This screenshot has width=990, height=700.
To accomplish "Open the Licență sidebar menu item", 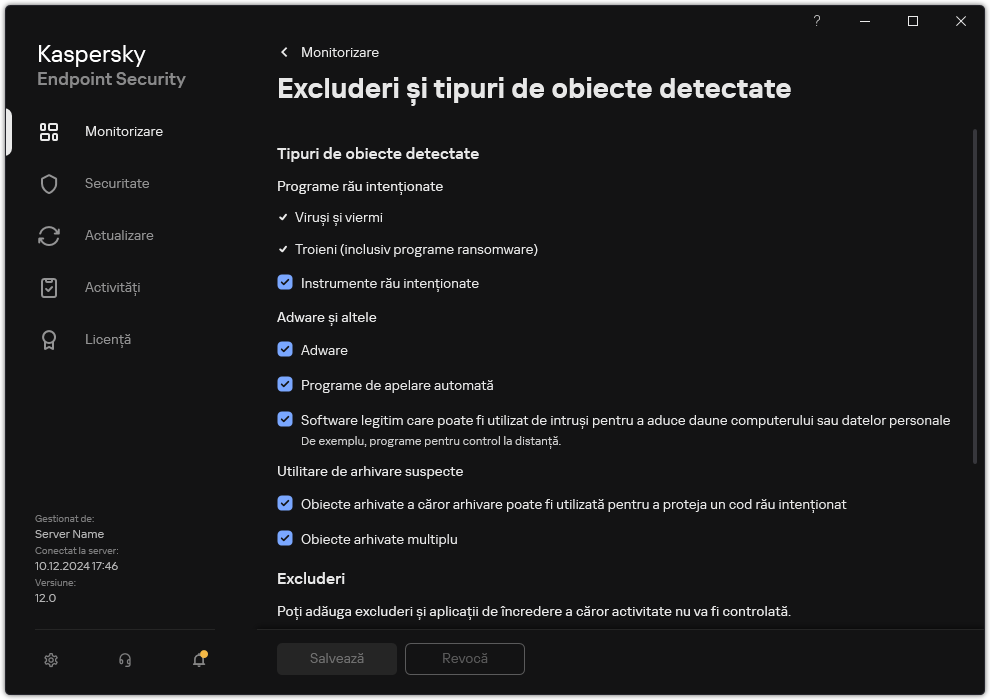I will tap(108, 340).
